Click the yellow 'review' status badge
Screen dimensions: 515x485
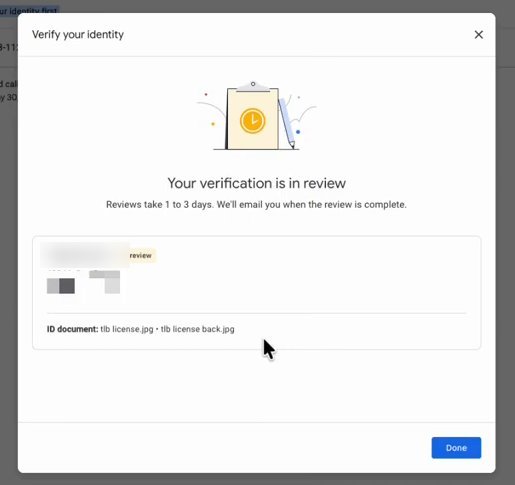click(140, 256)
